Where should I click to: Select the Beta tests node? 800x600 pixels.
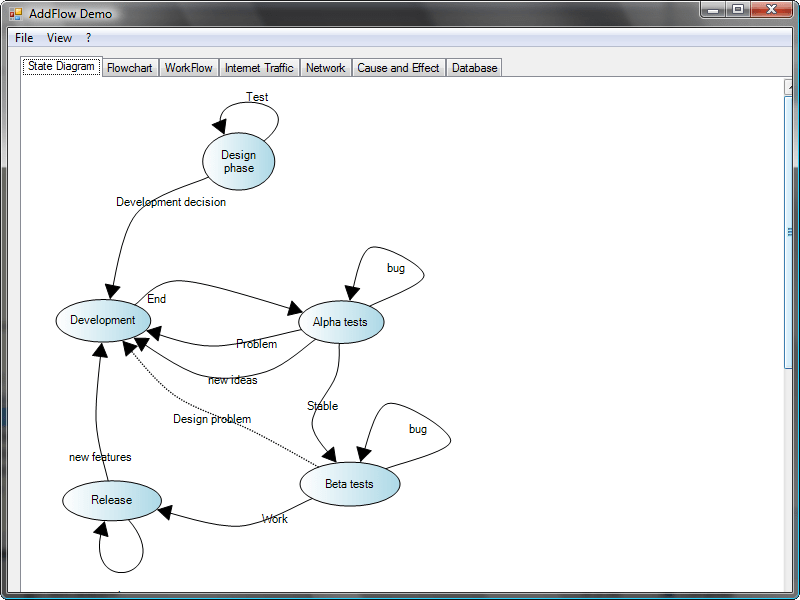(349, 484)
